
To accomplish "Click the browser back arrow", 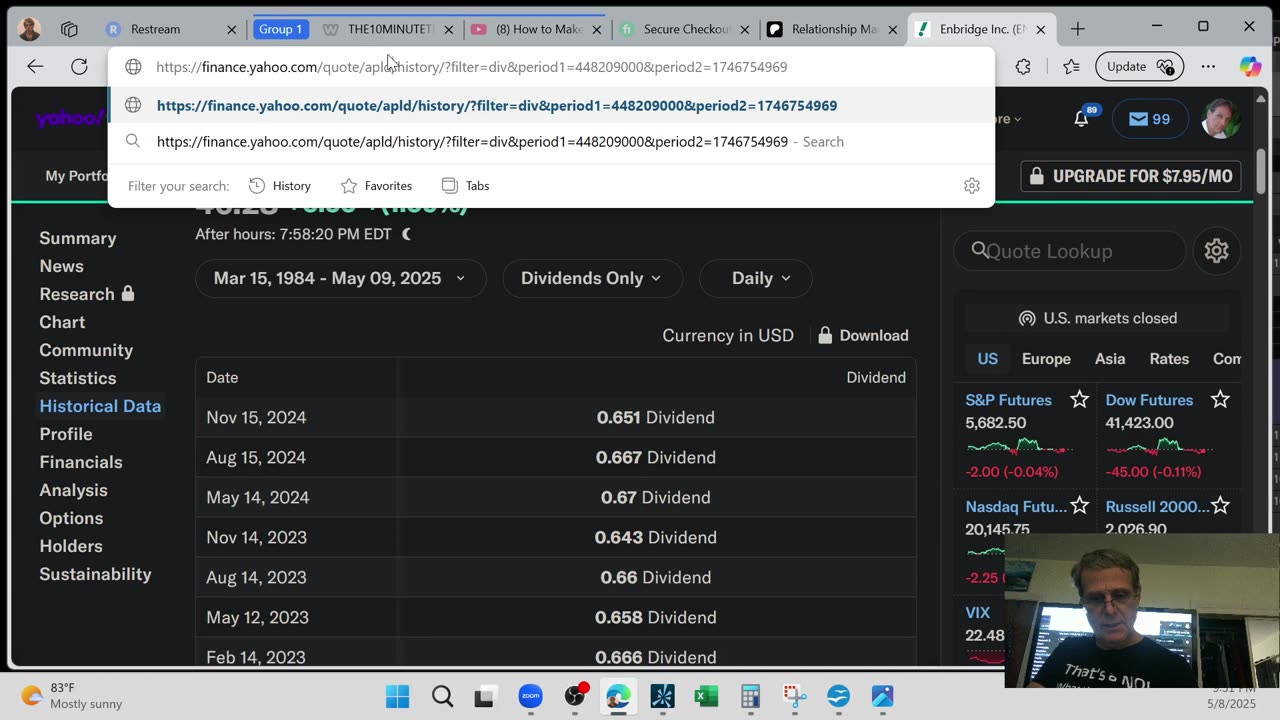I will 35,67.
